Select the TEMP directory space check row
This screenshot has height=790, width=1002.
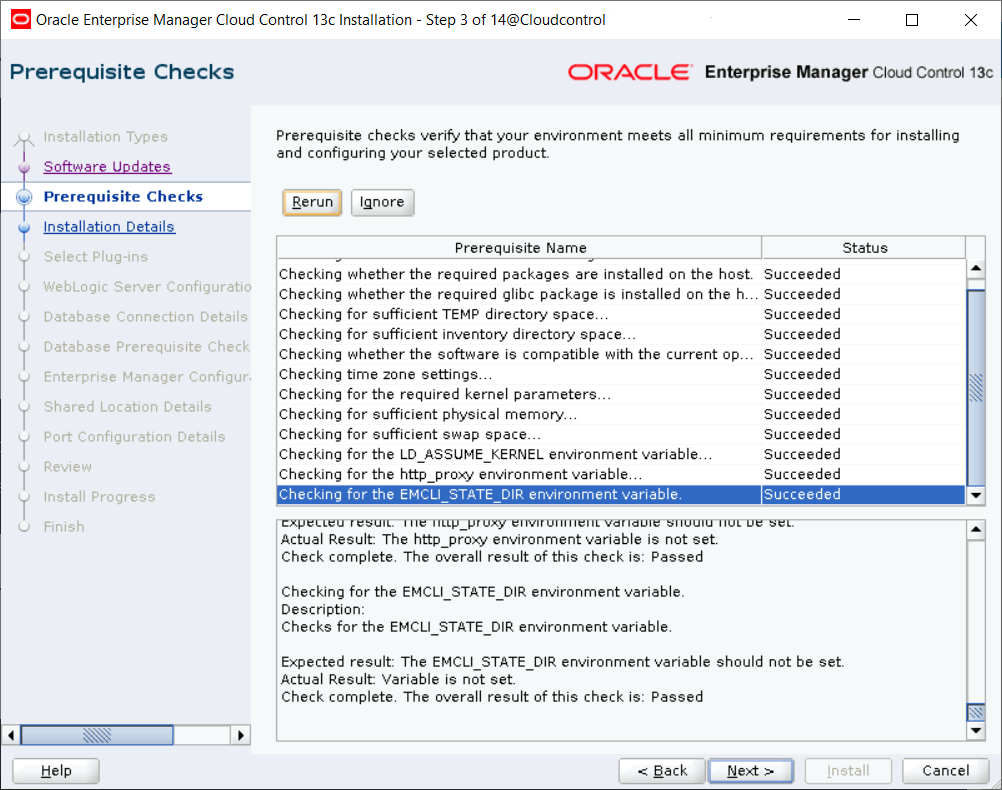pyautogui.click(x=620, y=314)
